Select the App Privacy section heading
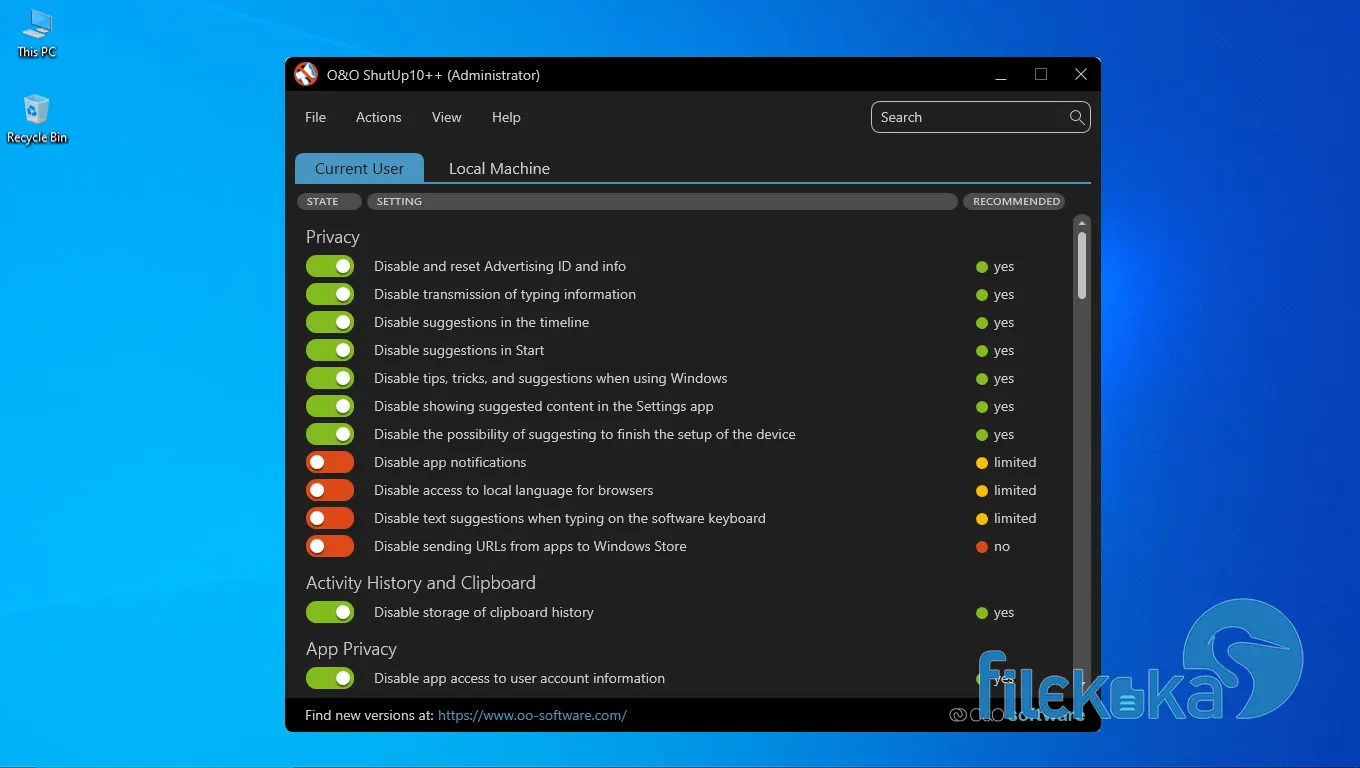 point(351,649)
